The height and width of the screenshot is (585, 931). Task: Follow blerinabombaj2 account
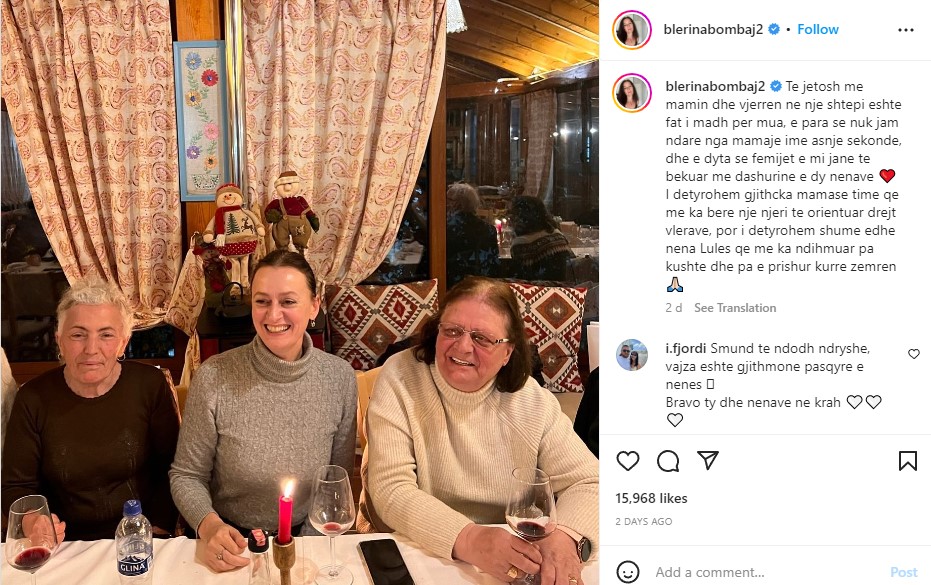tap(818, 29)
